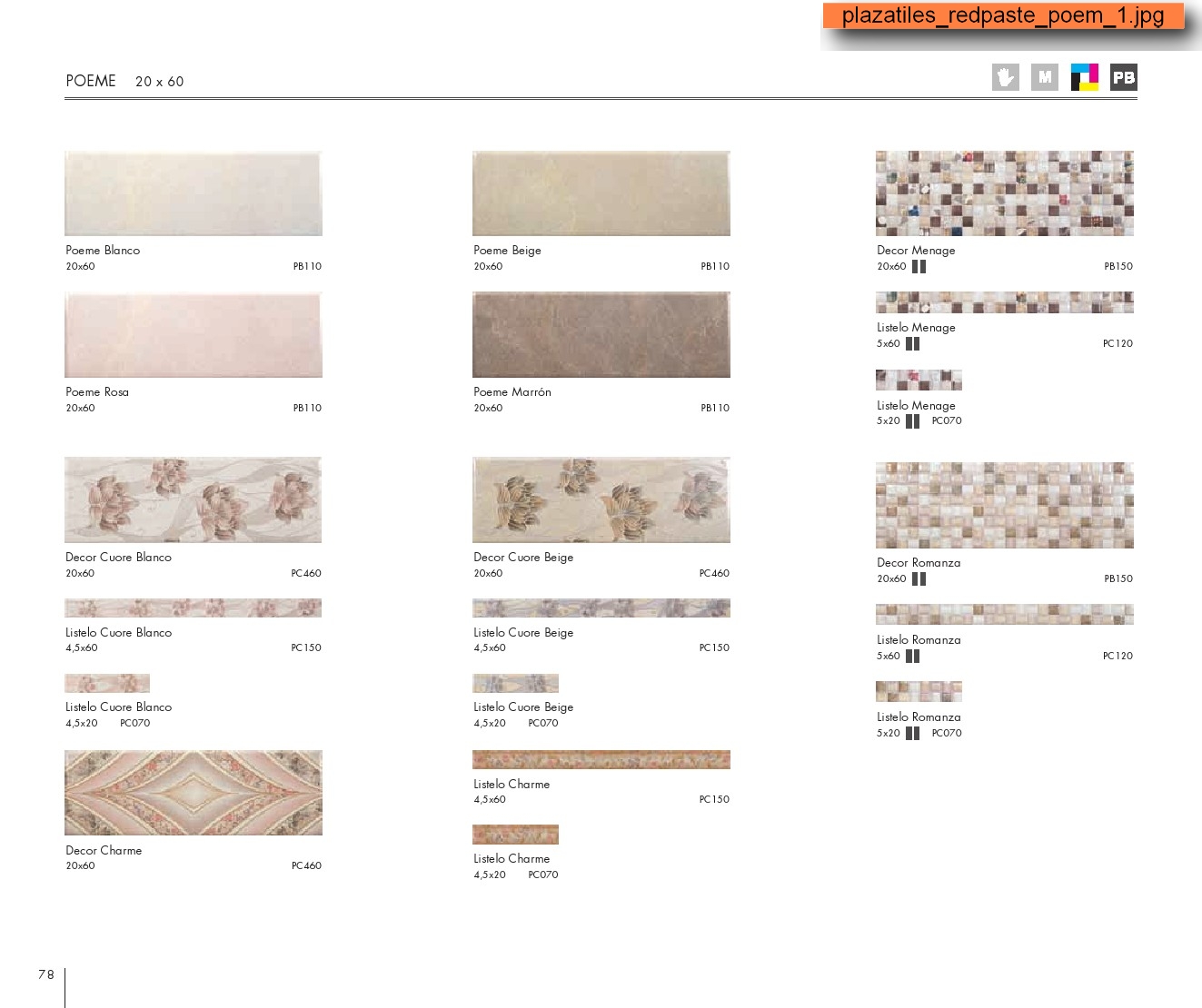
Task: Click the PC460 code under Decor Charme
Action: click(306, 866)
